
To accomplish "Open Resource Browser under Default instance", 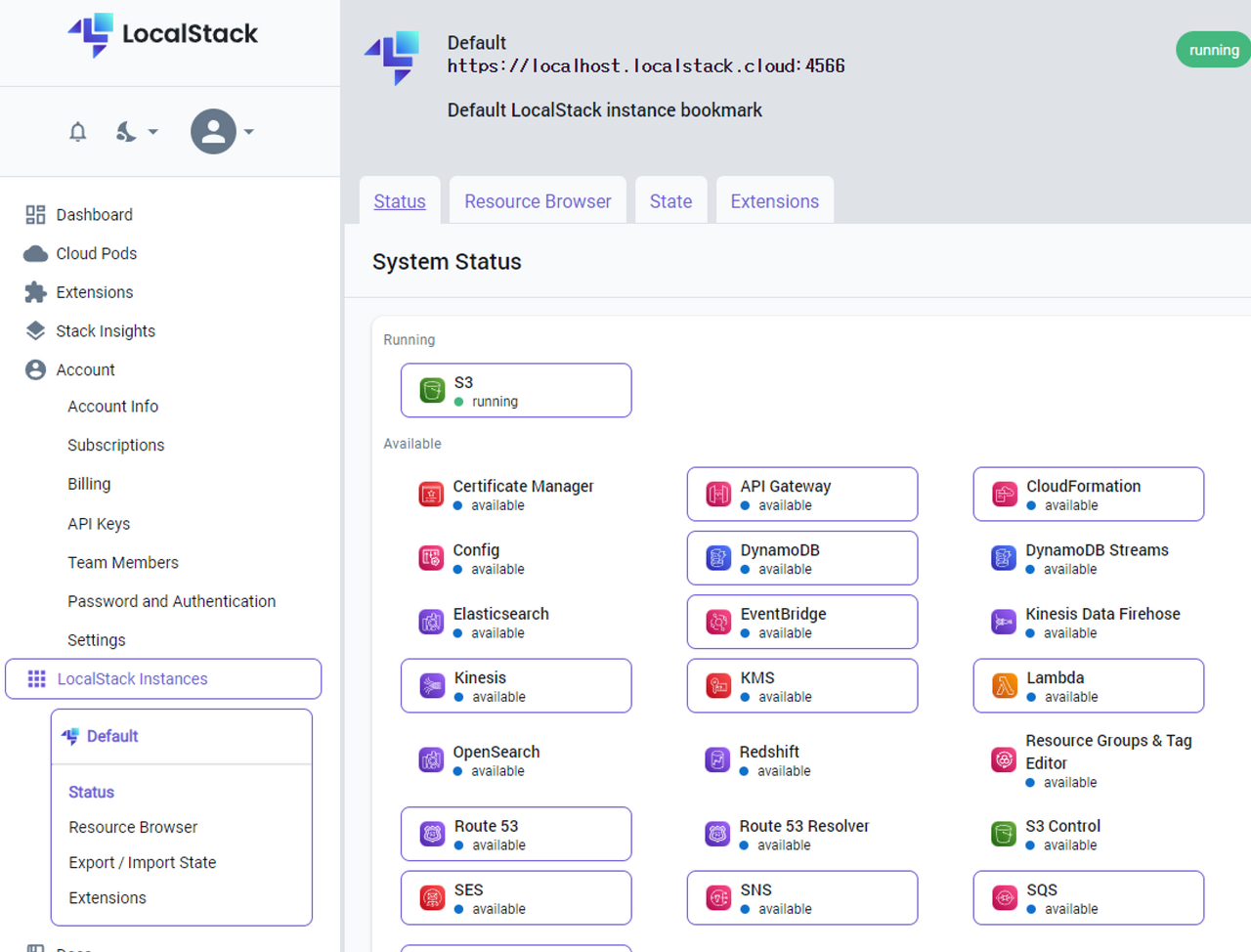I will tap(133, 827).
